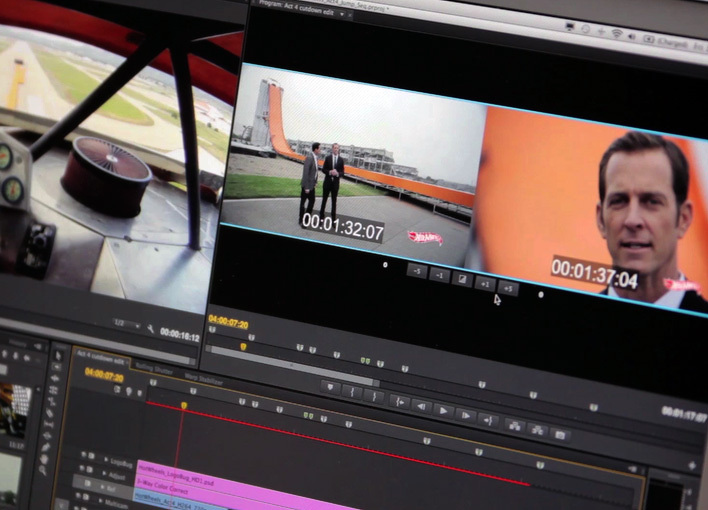Screen dimensions: 708x510
Task: Step back one frame
Action: [422, 407]
